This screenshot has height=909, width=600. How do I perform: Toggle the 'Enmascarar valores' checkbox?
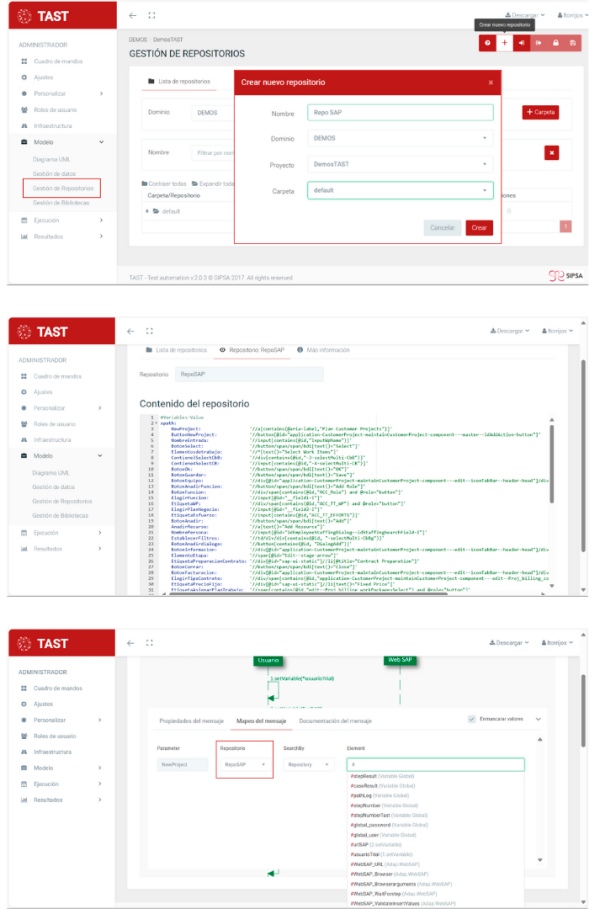(x=472, y=719)
